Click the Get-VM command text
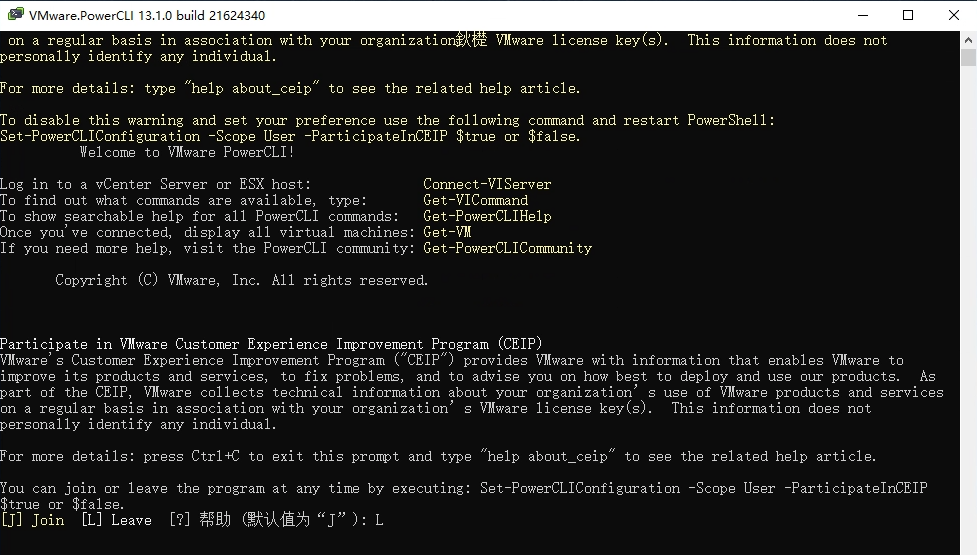This screenshot has width=977, height=555. click(447, 232)
